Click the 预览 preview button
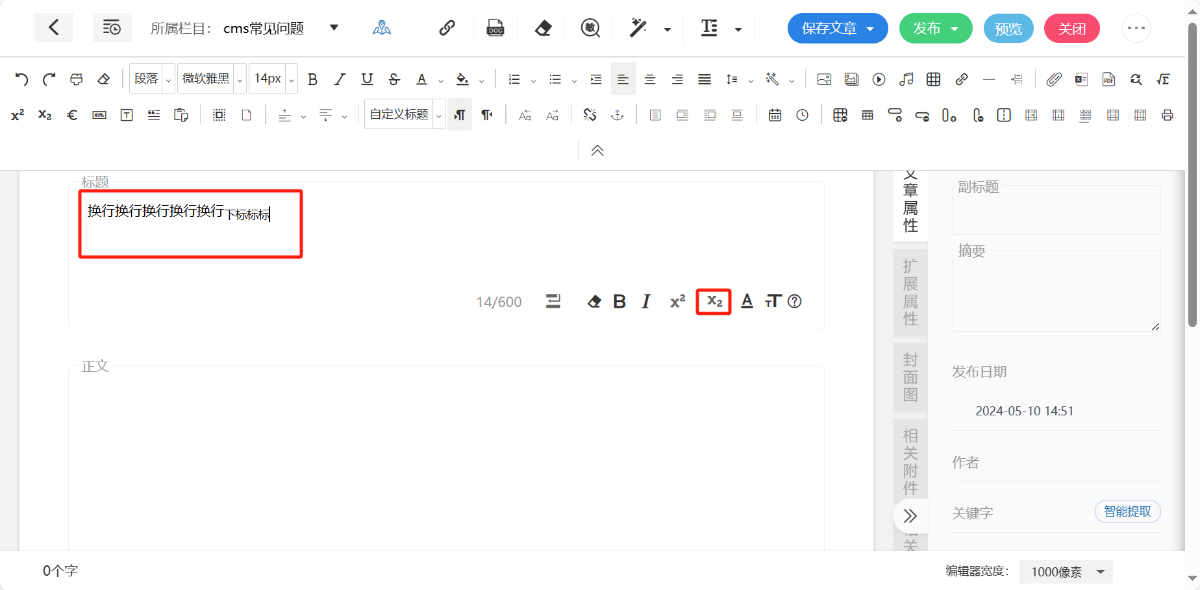This screenshot has height=590, width=1200. tap(1008, 28)
